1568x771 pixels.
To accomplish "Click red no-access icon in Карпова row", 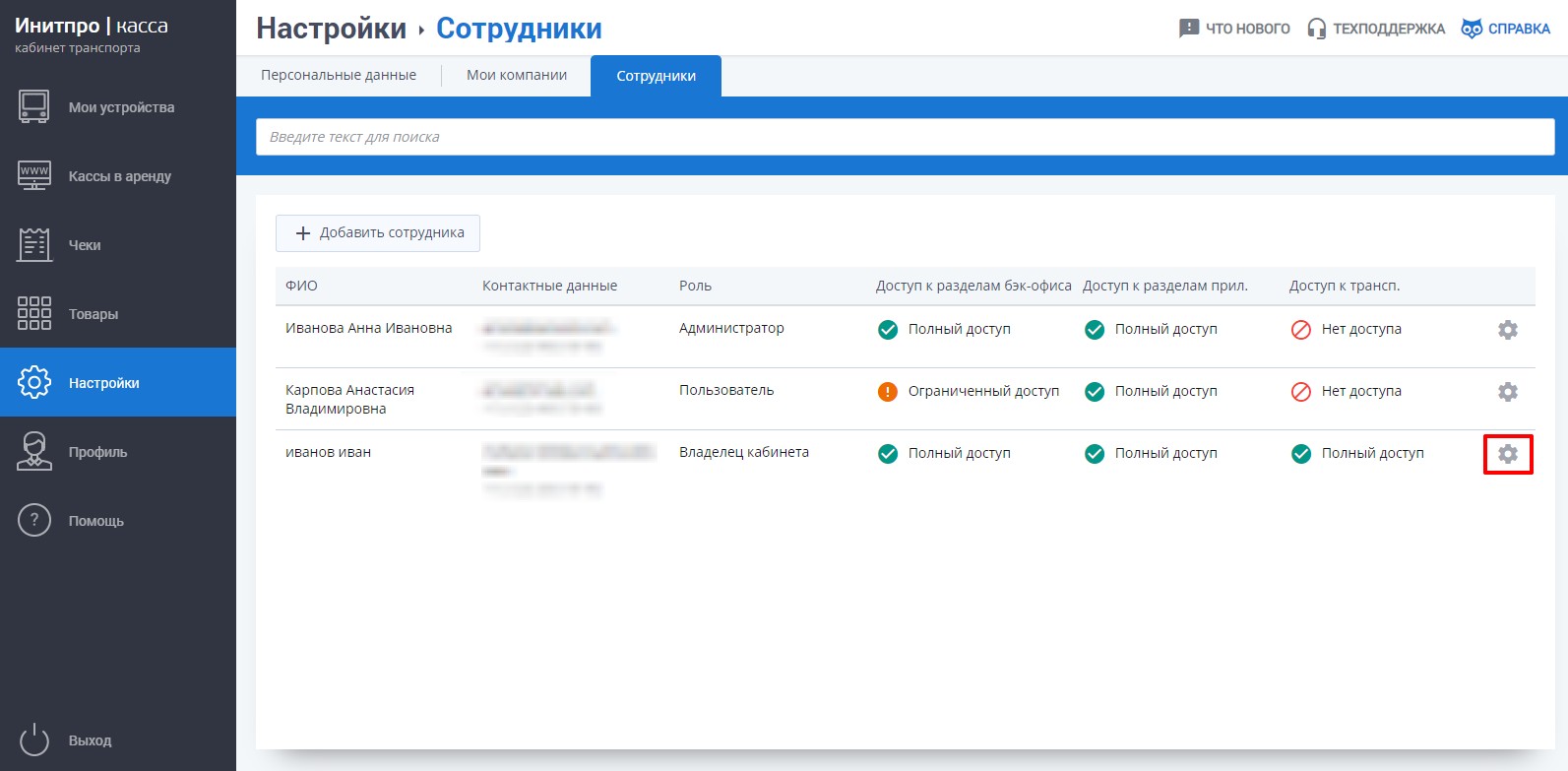I will click(x=1301, y=392).
